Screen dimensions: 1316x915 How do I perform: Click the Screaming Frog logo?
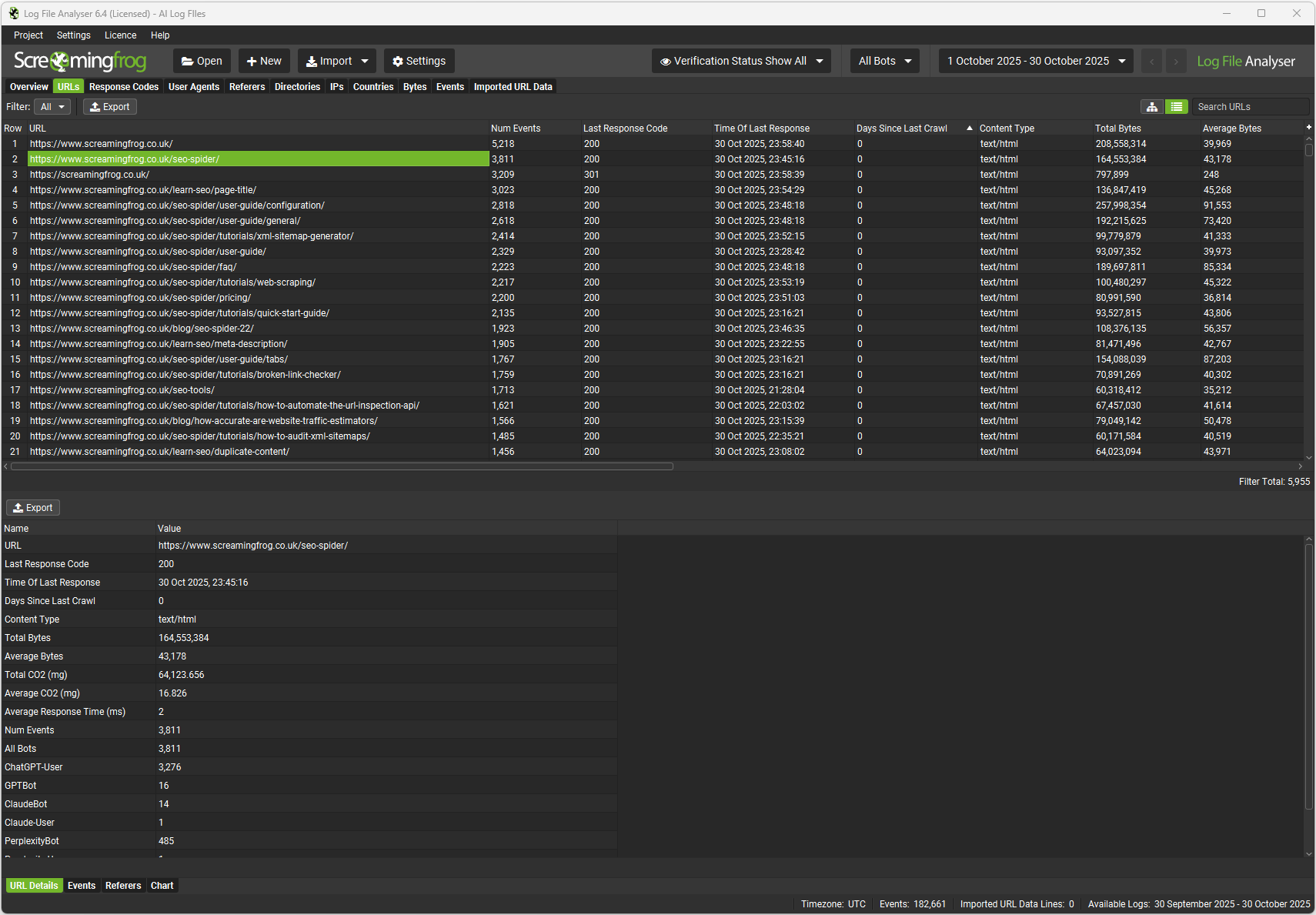[80, 61]
